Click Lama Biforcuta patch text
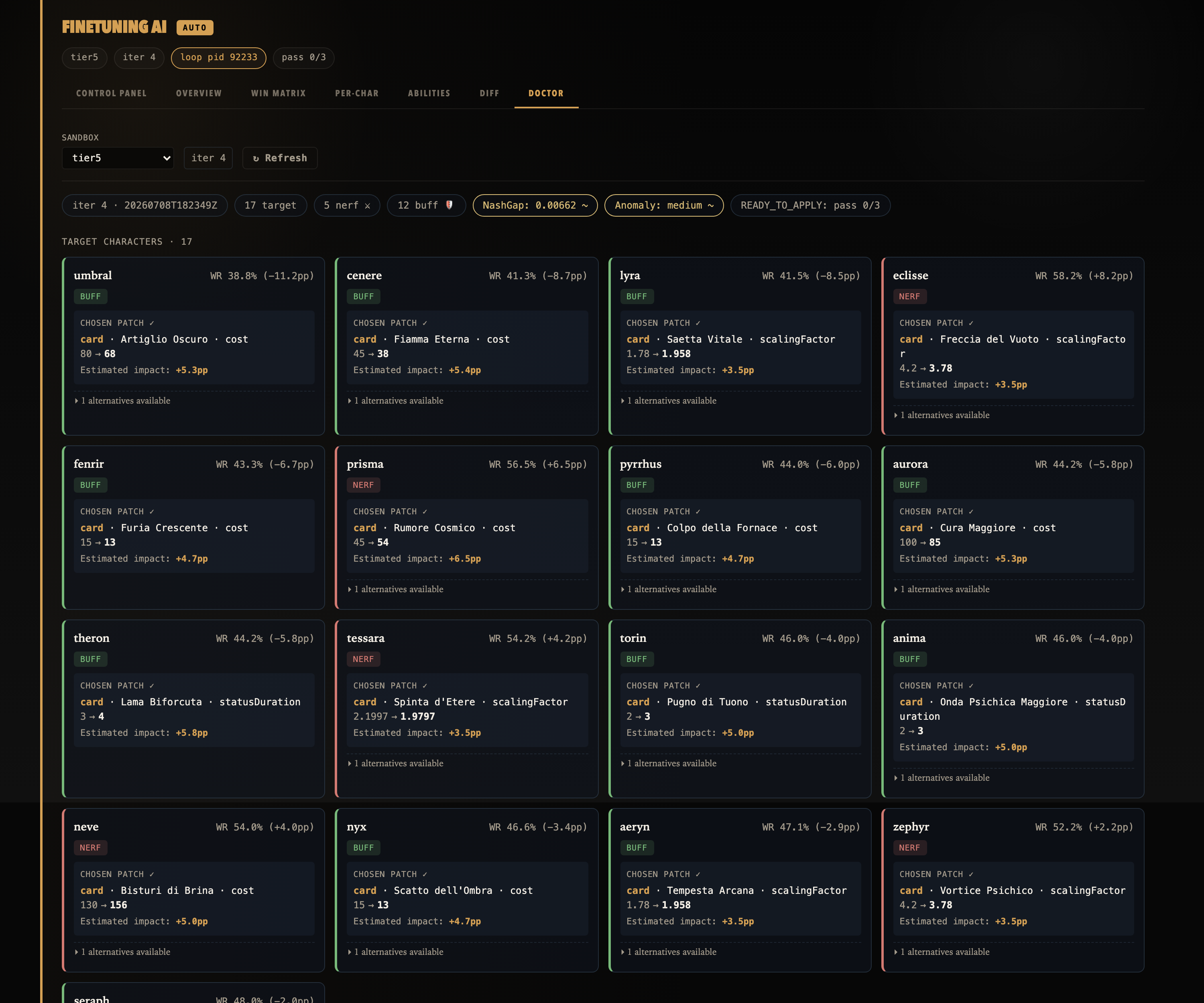1204x1003 pixels. 190,702
